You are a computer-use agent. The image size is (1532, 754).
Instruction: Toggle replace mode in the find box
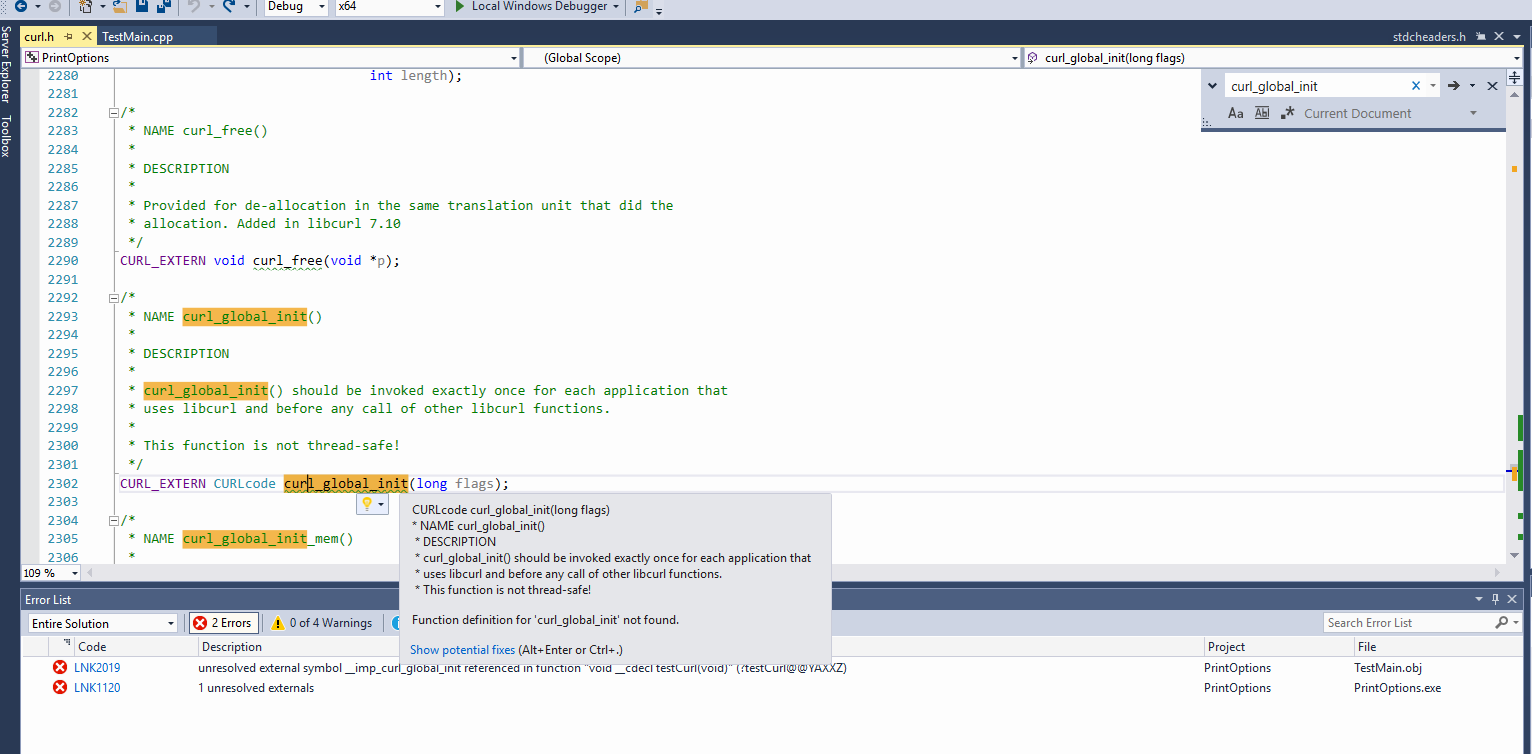point(1212,86)
